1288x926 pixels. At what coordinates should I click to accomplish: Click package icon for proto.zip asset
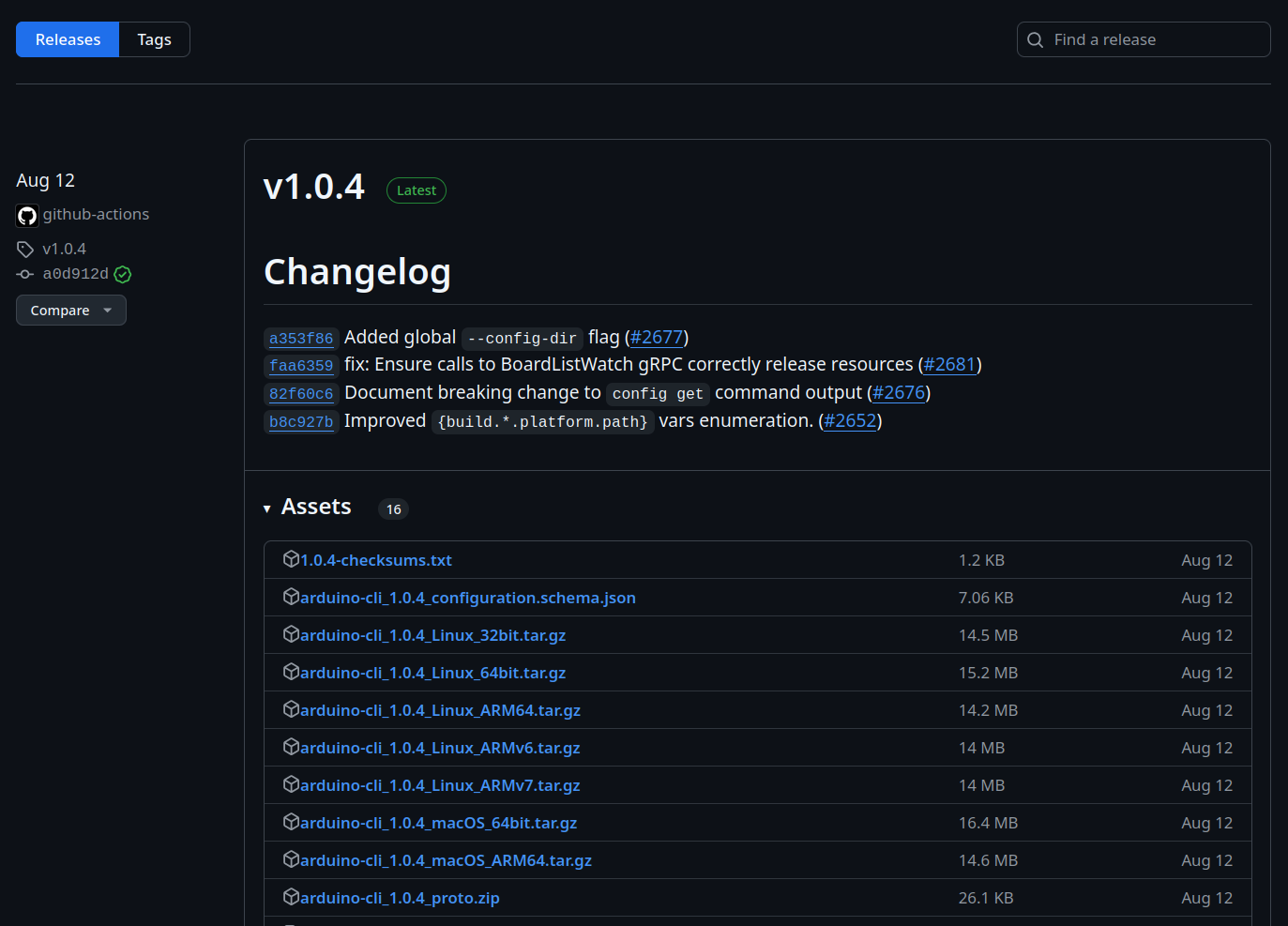point(291,897)
